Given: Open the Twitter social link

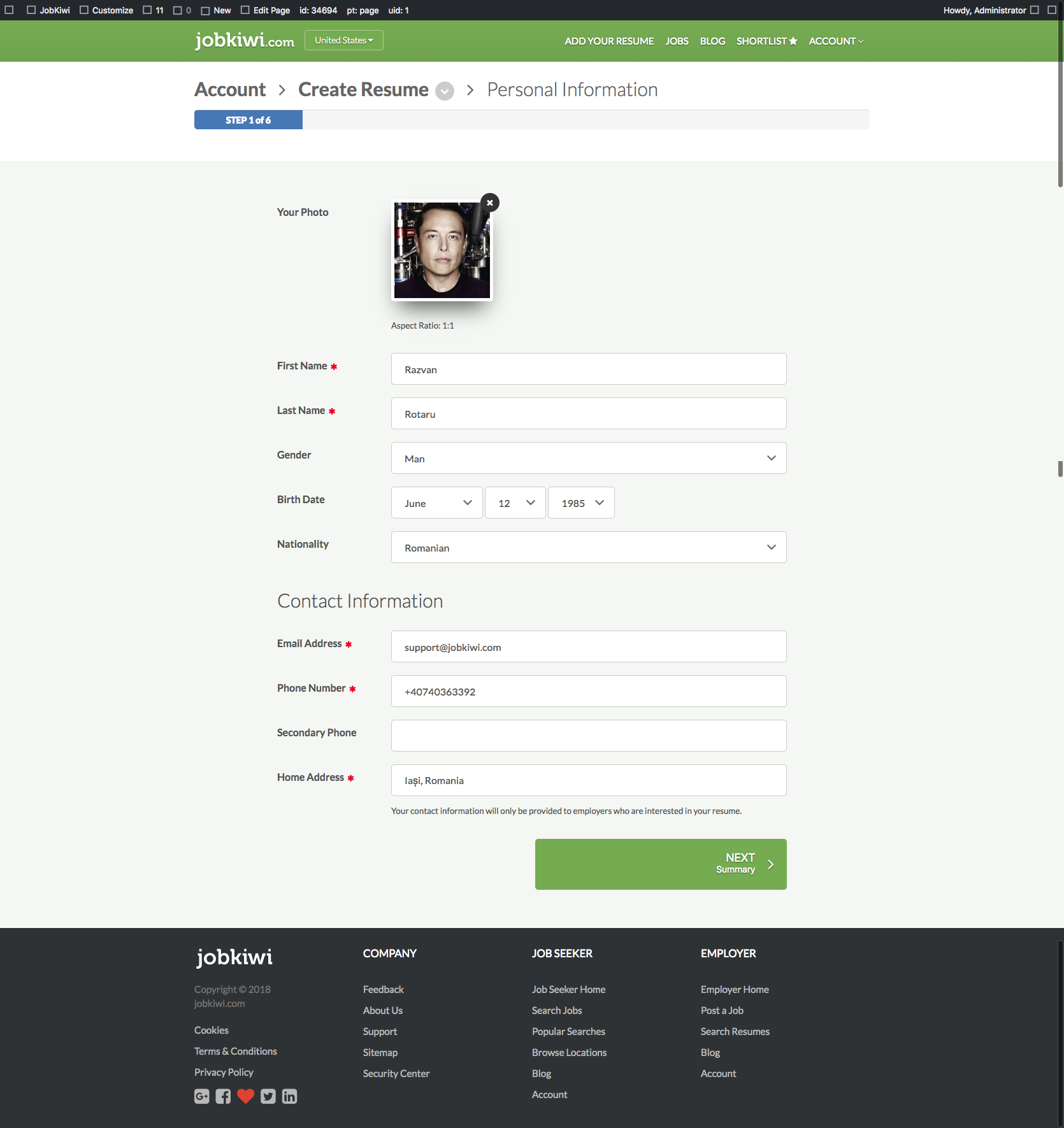Looking at the screenshot, I should coord(268,1096).
